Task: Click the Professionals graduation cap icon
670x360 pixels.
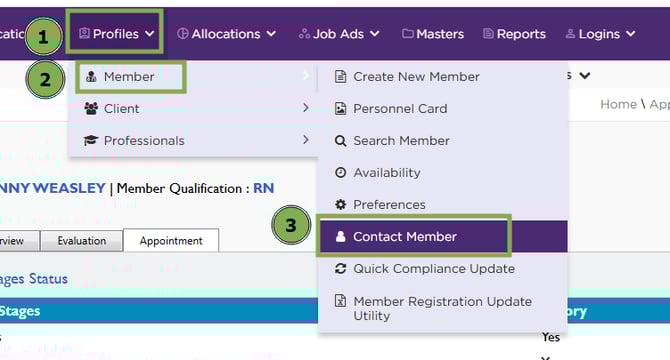Action: [x=91, y=140]
